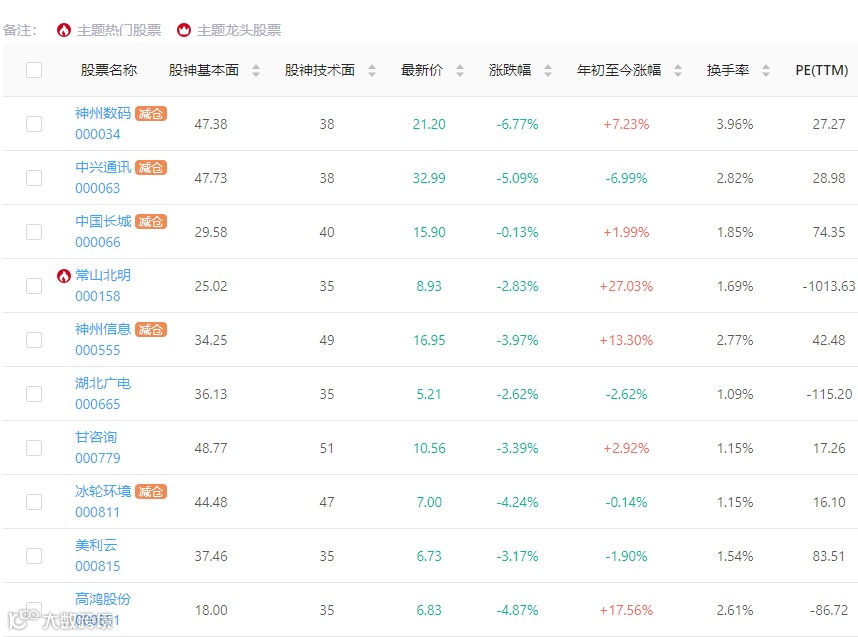Toggle the select-all checkbox in table header
This screenshot has height=637, width=858.
click(x=34, y=70)
